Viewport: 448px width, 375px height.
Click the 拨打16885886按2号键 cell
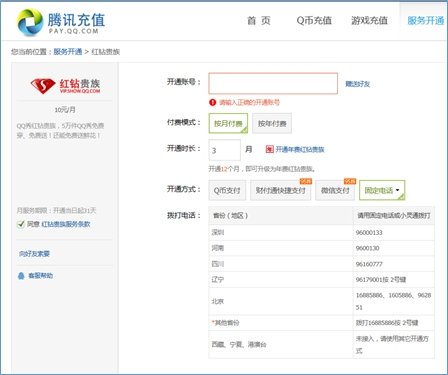click(x=393, y=323)
